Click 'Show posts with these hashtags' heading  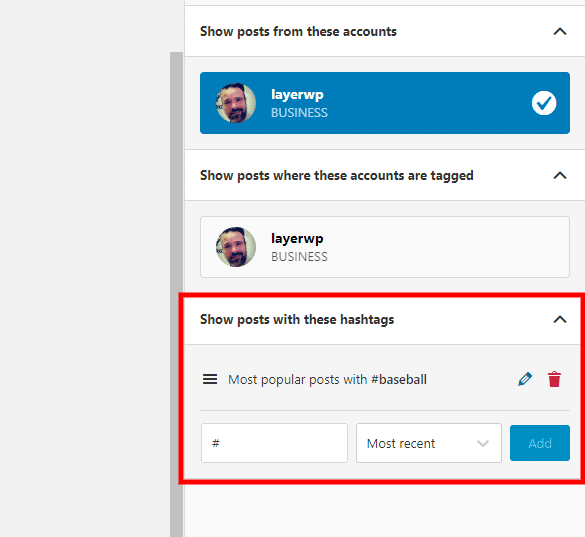[x=297, y=319]
